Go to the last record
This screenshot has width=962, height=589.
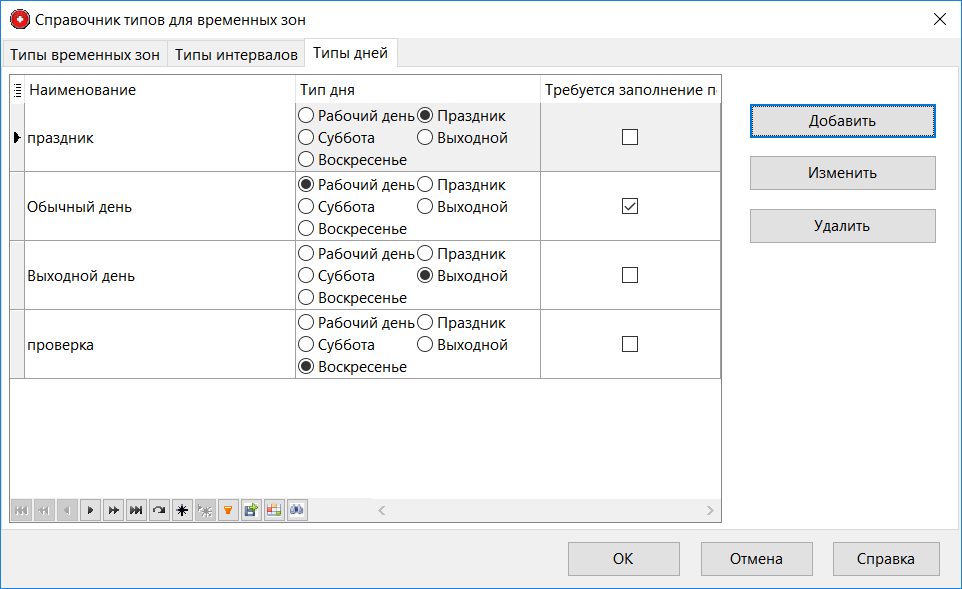coord(136,511)
